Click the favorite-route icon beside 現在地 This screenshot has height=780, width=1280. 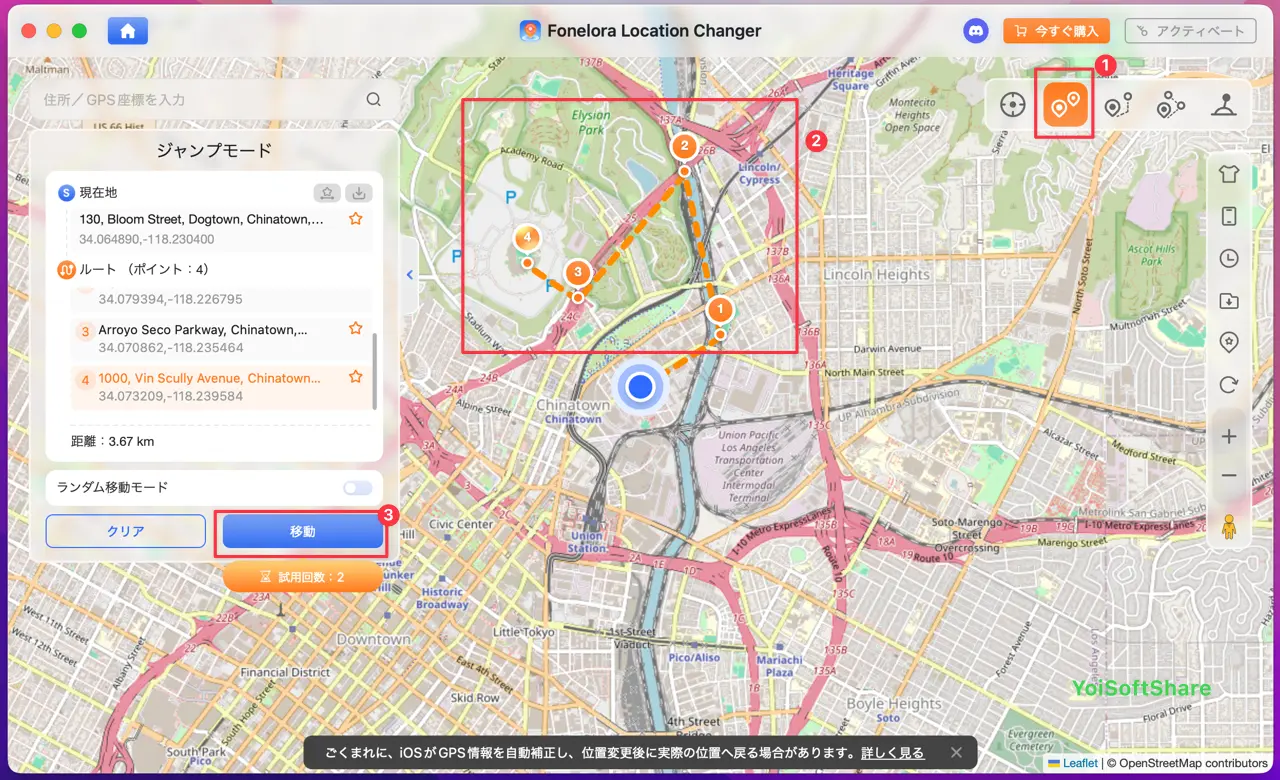point(327,193)
